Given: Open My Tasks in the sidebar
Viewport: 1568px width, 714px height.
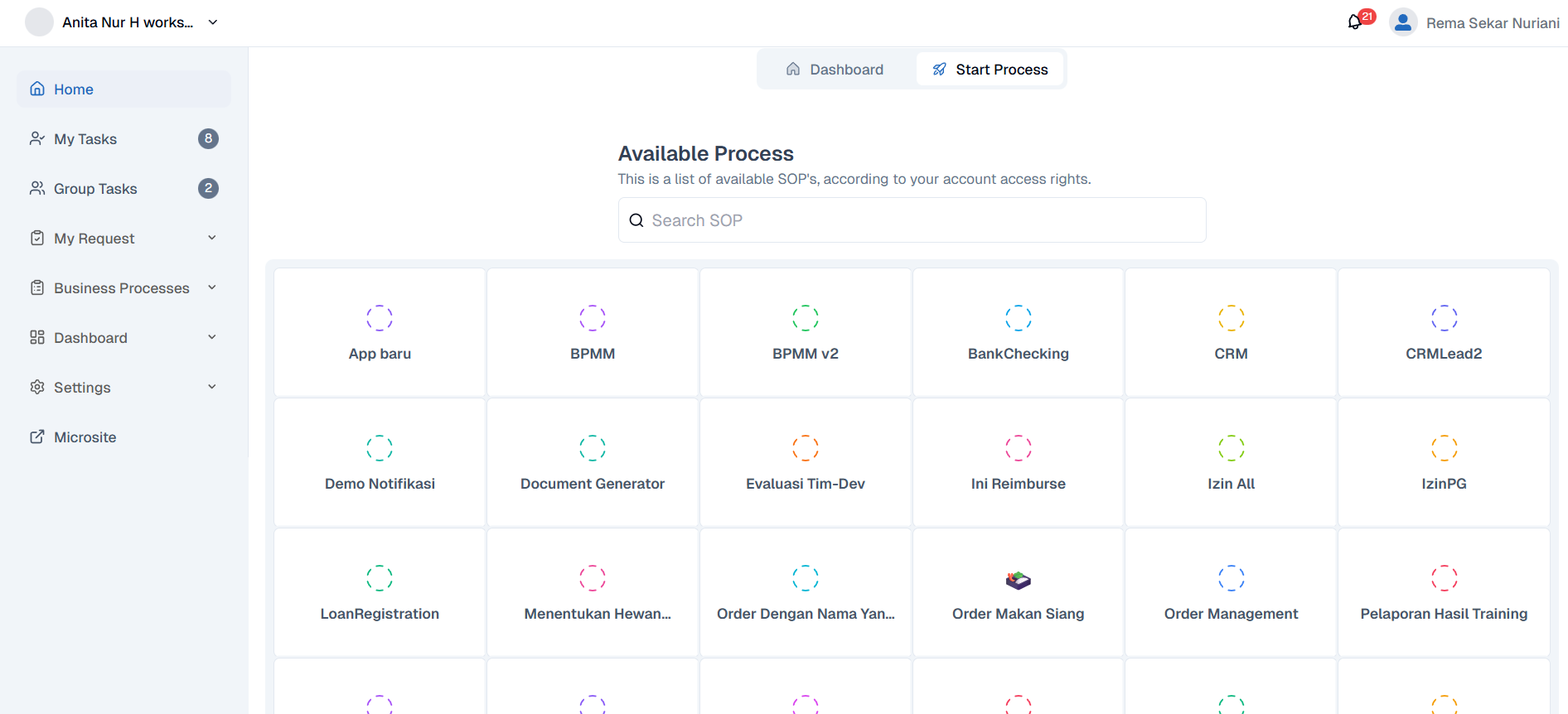Looking at the screenshot, I should pos(123,138).
